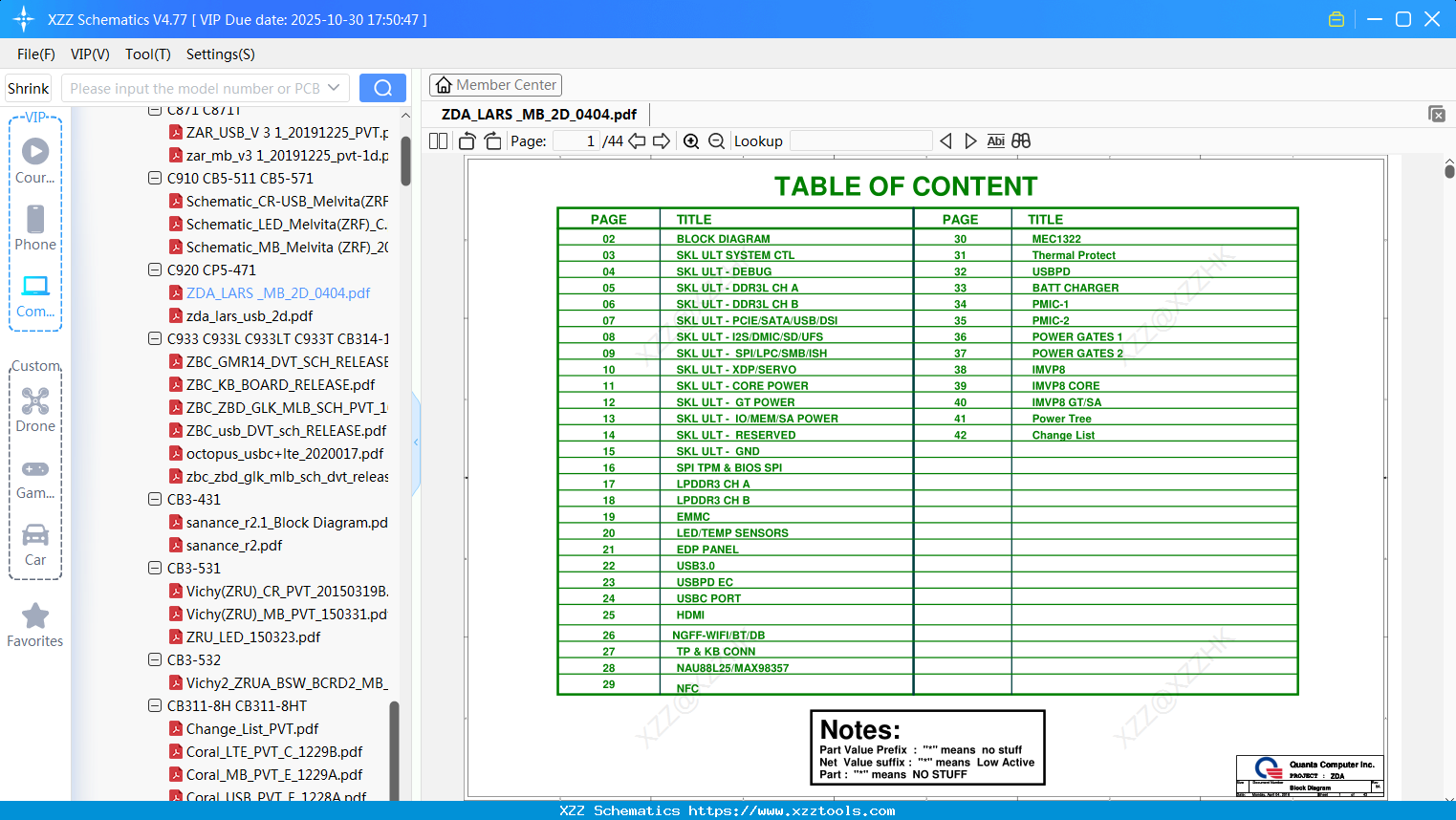The height and width of the screenshot is (820, 1456).
Task: Go to previous page arrow
Action: [637, 141]
